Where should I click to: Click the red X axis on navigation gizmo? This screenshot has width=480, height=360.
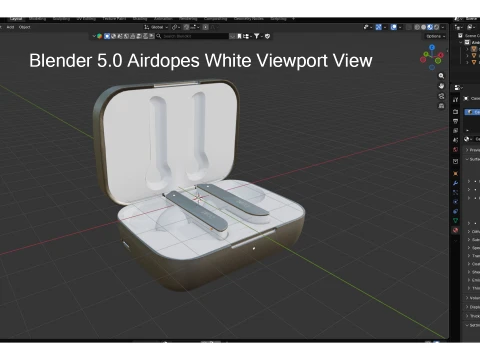pyautogui.click(x=441, y=55)
